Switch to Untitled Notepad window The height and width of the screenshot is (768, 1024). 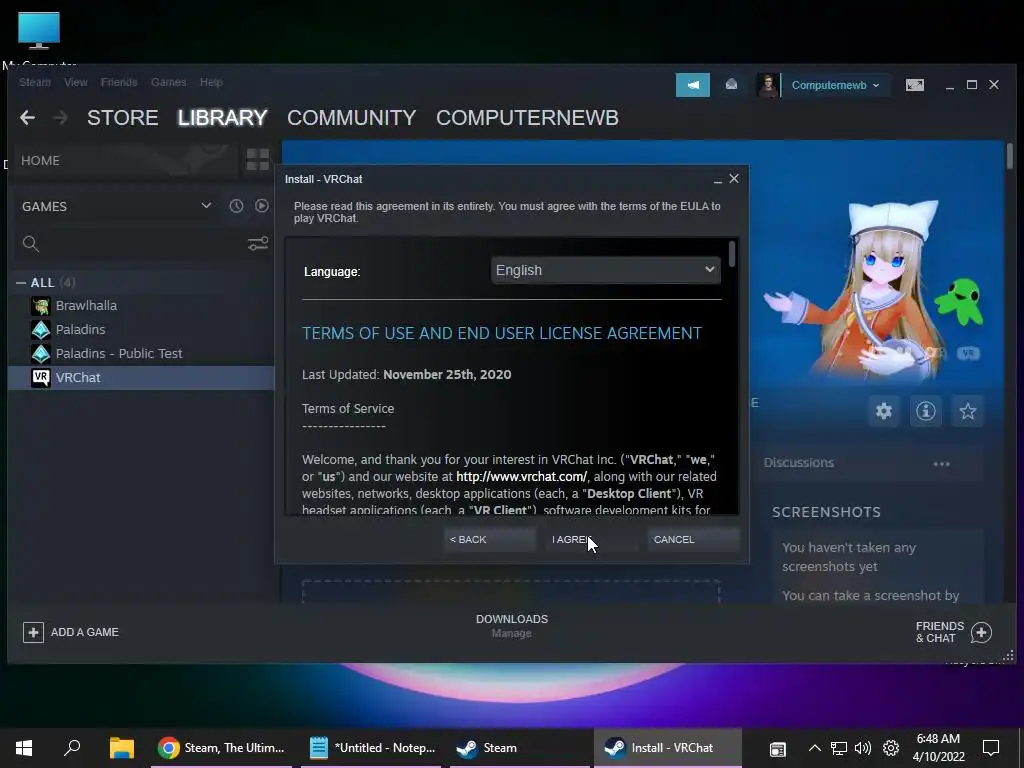(x=372, y=748)
